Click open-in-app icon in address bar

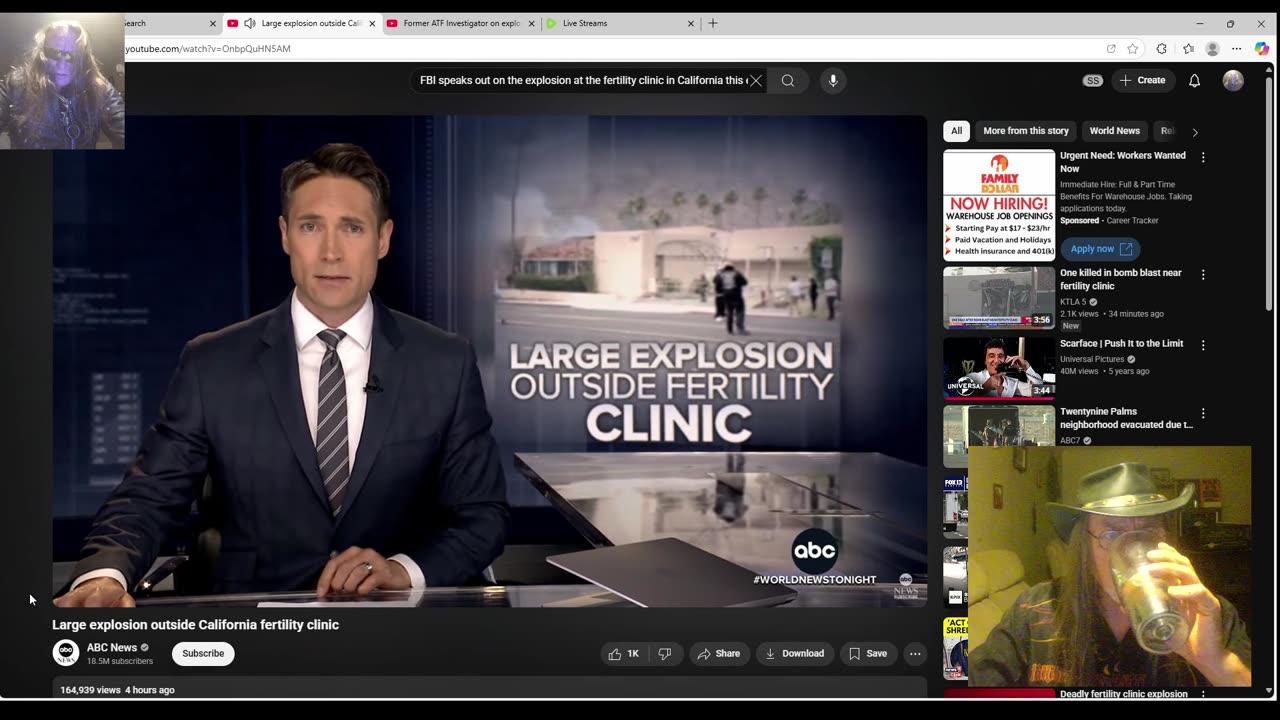1111,49
